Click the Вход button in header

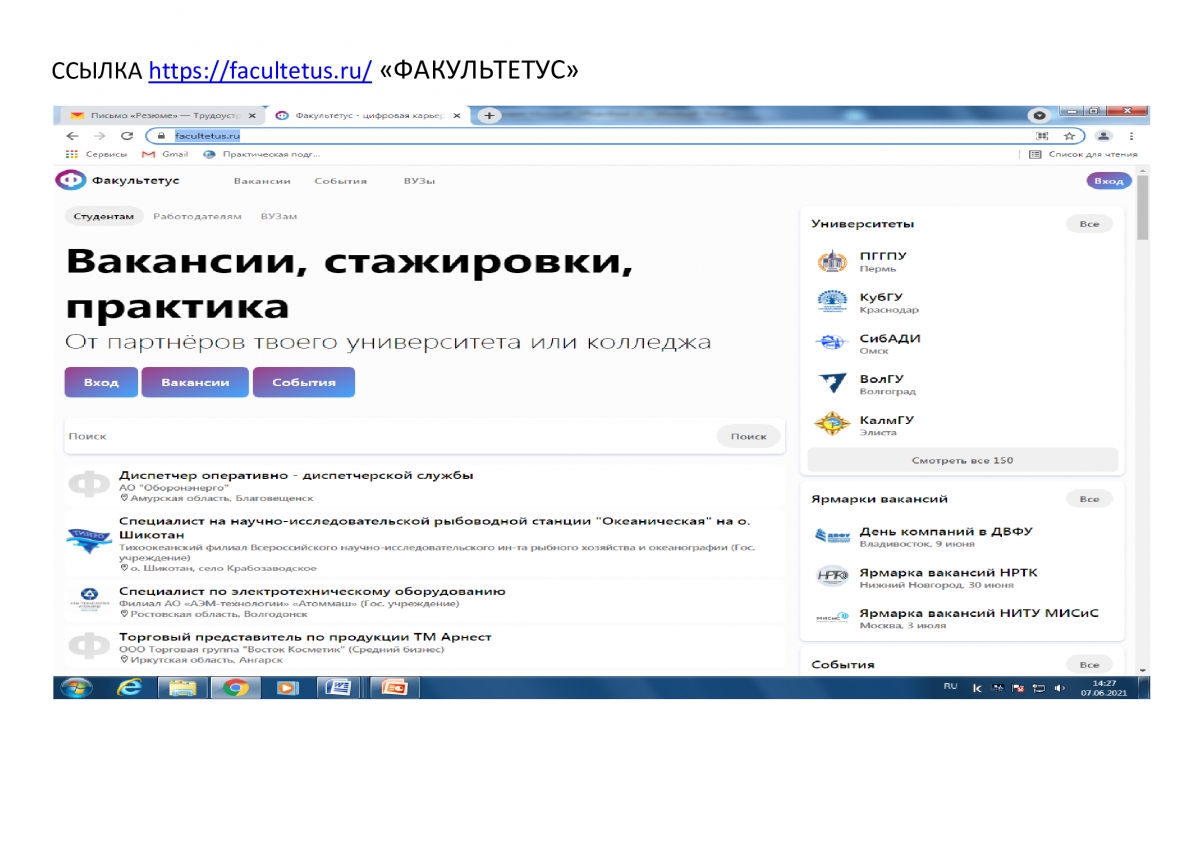1108,181
